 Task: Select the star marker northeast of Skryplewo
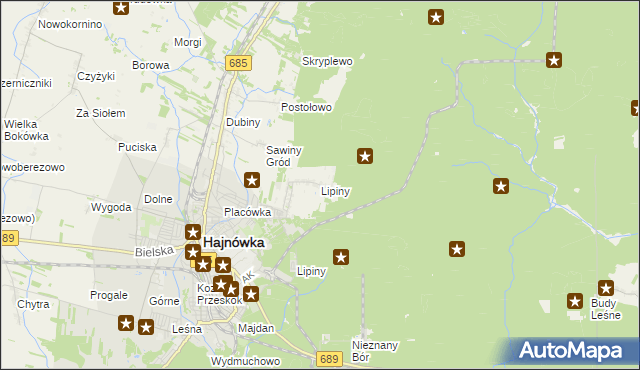tap(436, 17)
